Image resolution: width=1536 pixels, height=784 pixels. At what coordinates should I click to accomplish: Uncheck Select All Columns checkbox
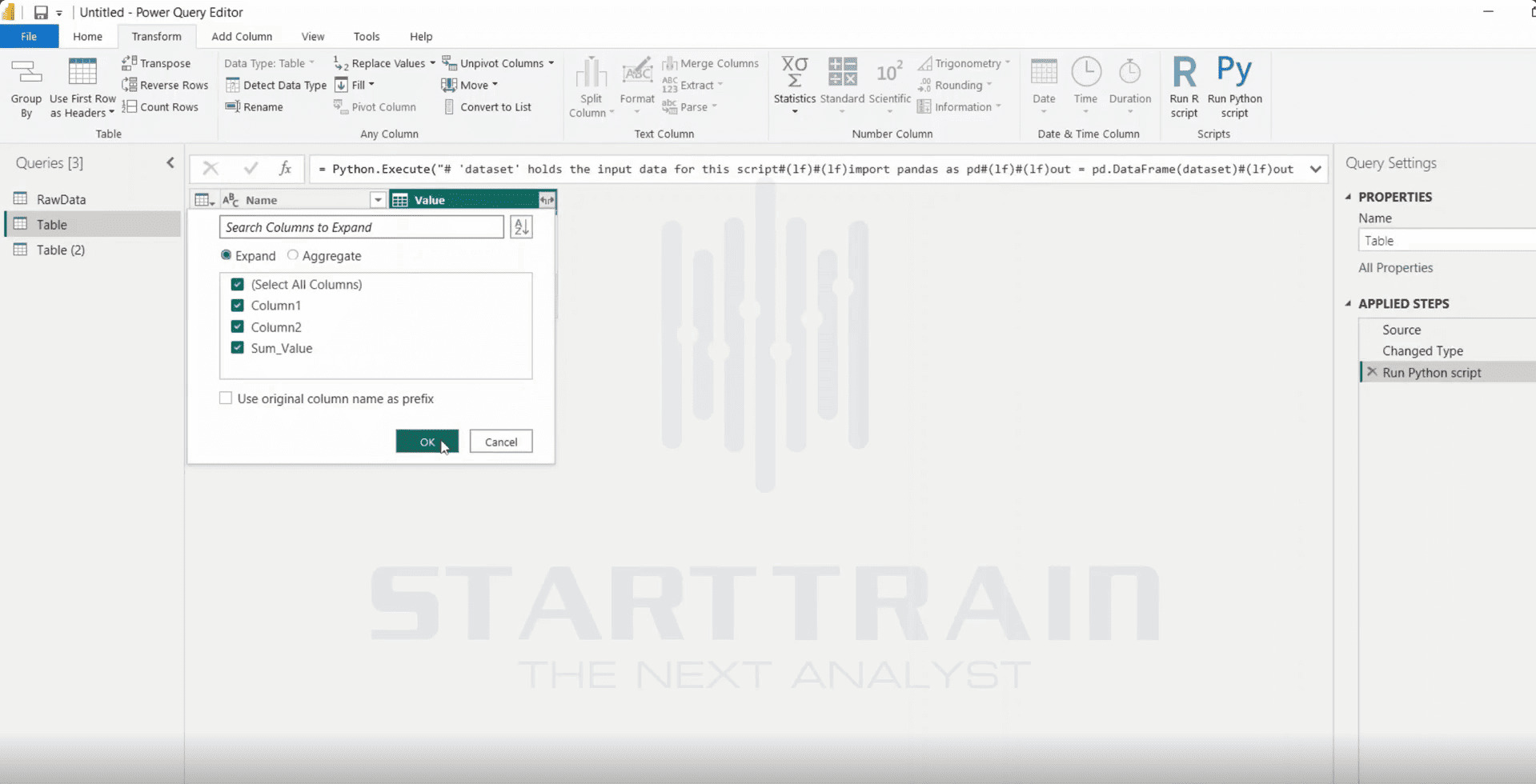click(237, 284)
